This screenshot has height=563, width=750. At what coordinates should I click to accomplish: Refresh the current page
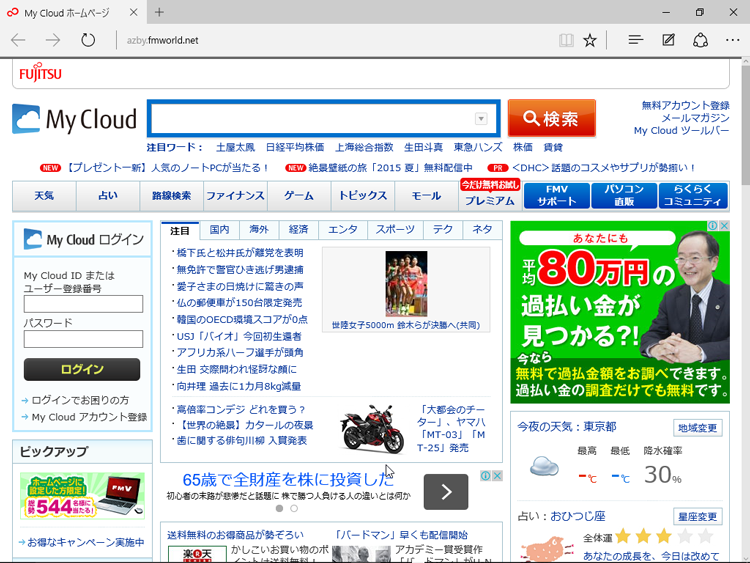coord(88,40)
